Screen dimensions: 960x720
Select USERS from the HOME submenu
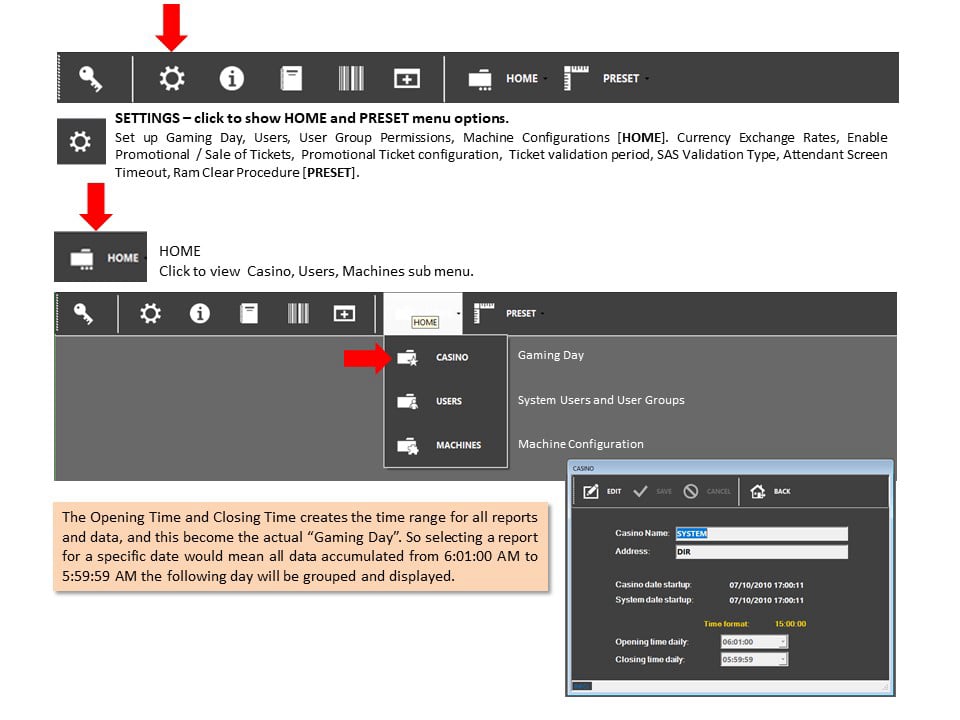tap(446, 401)
